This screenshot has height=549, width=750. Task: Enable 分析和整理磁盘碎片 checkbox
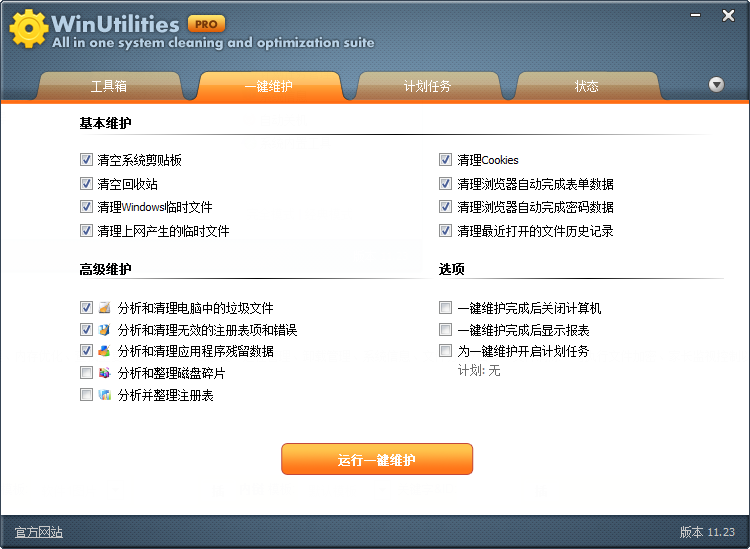coord(86,373)
